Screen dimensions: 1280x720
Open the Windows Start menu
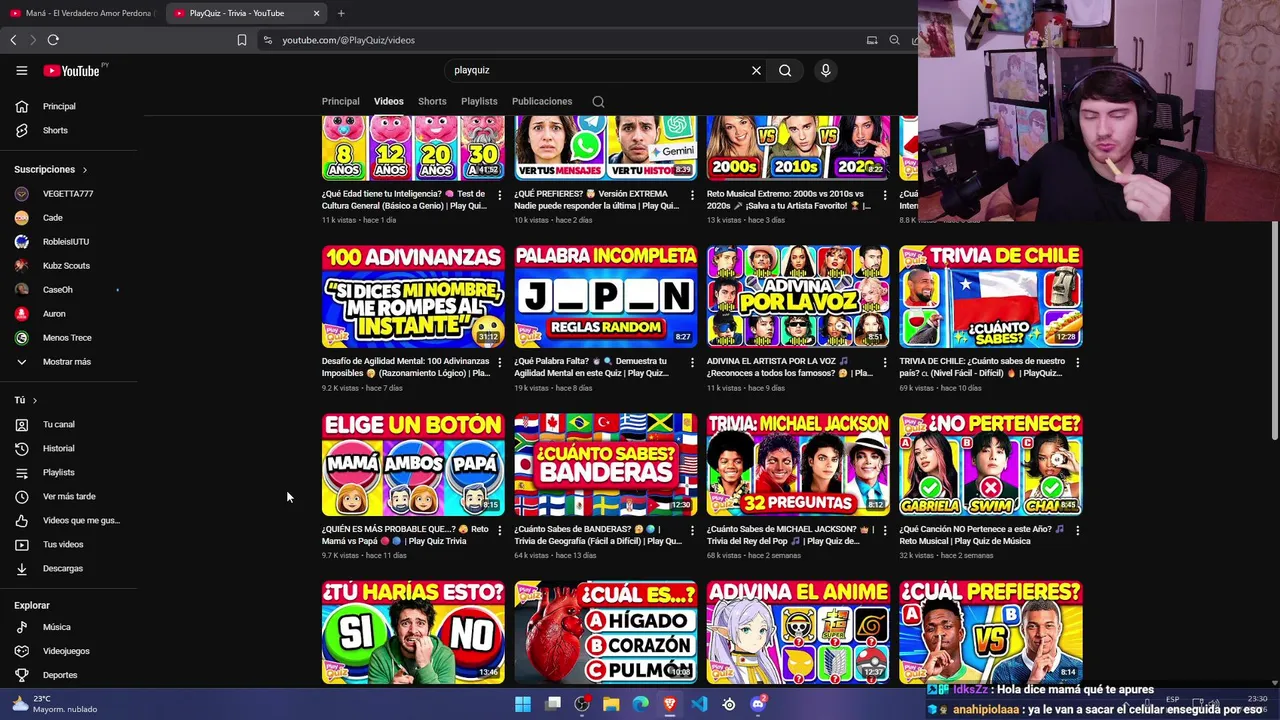pyautogui.click(x=523, y=704)
